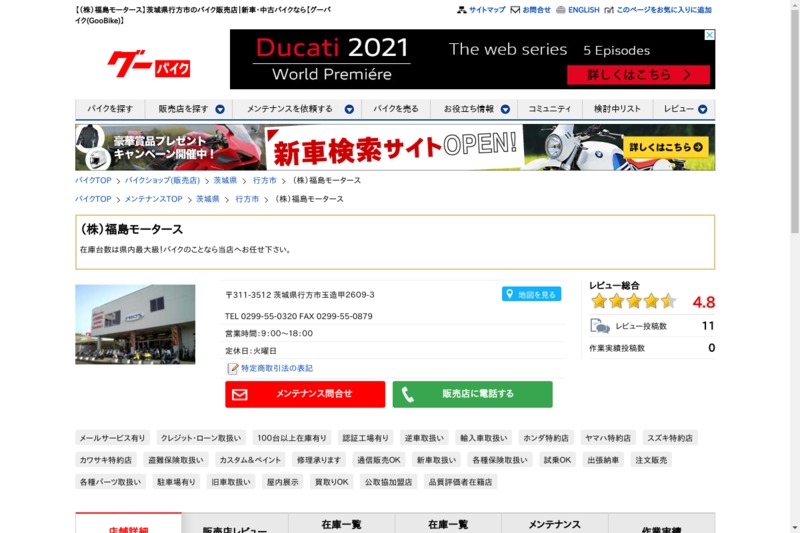Viewport: 800px width, 533px height.
Task: Switch to the メンテナンス tab
Action: click(x=555, y=524)
